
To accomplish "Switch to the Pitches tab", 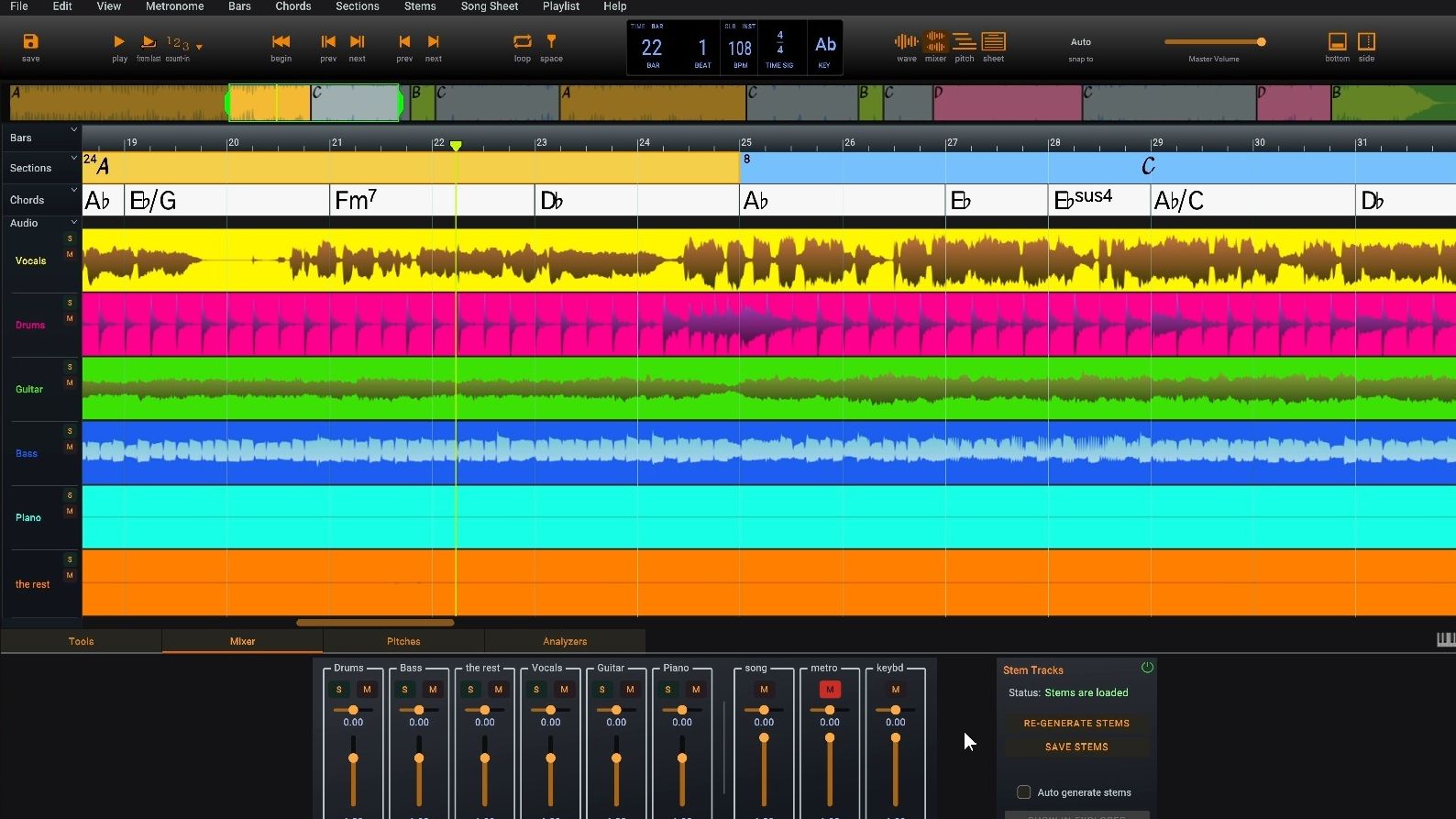I will (403, 641).
